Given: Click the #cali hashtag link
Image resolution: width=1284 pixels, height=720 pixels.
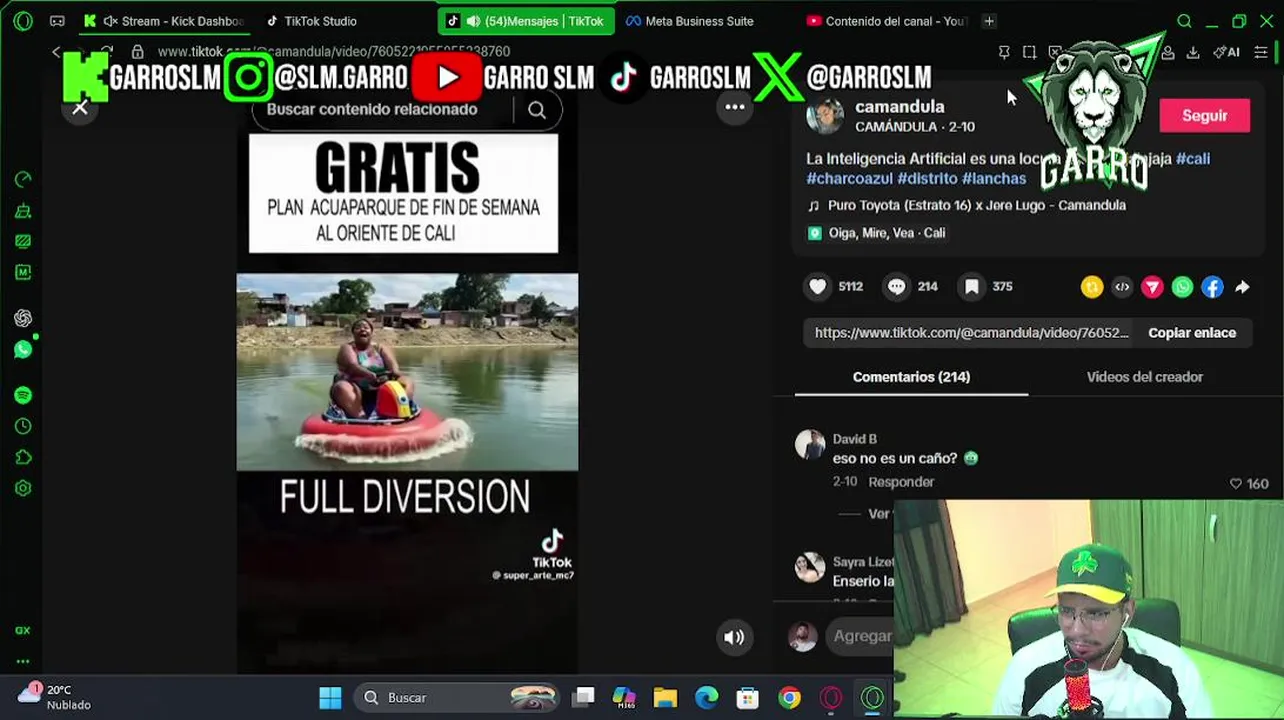Looking at the screenshot, I should [1193, 159].
